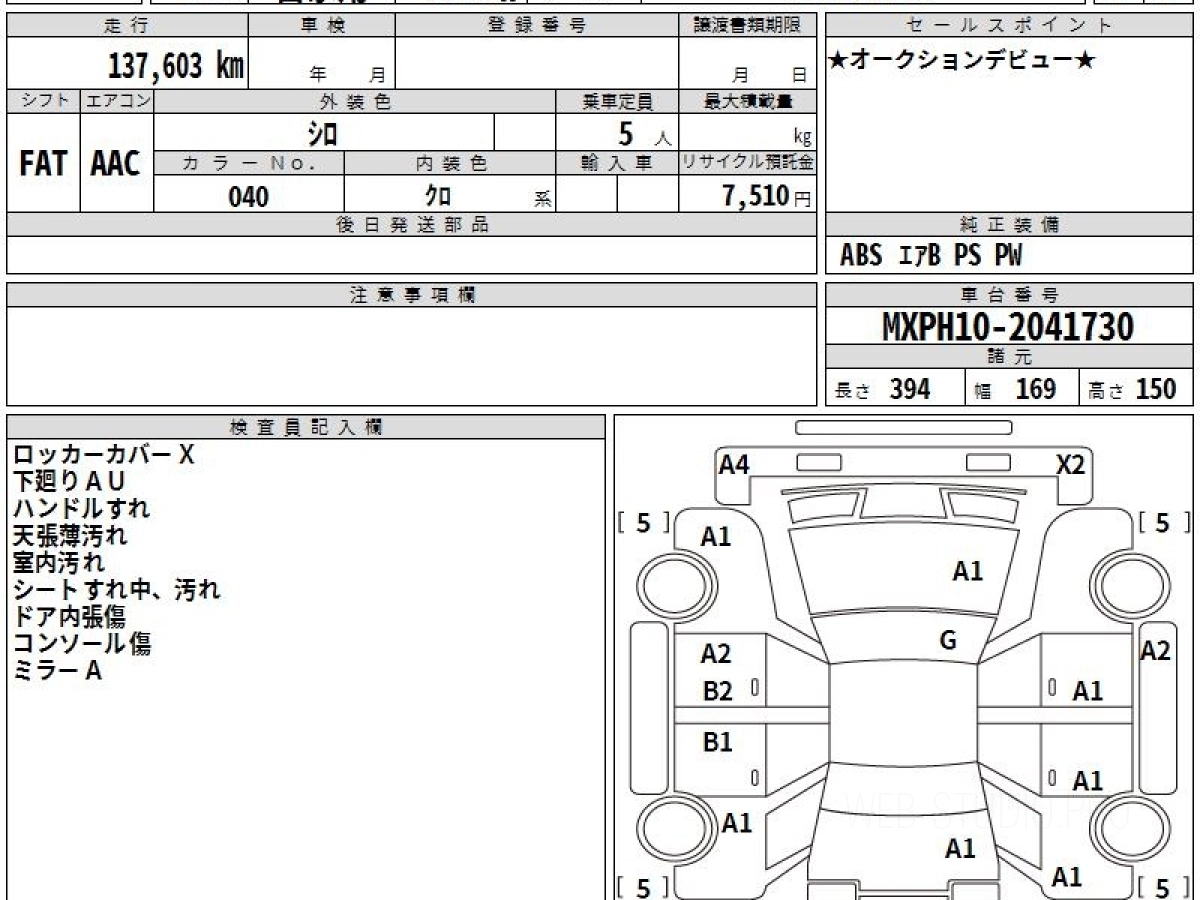Select the 検査員記入欄 header
This screenshot has height=900, width=1200.
point(306,427)
